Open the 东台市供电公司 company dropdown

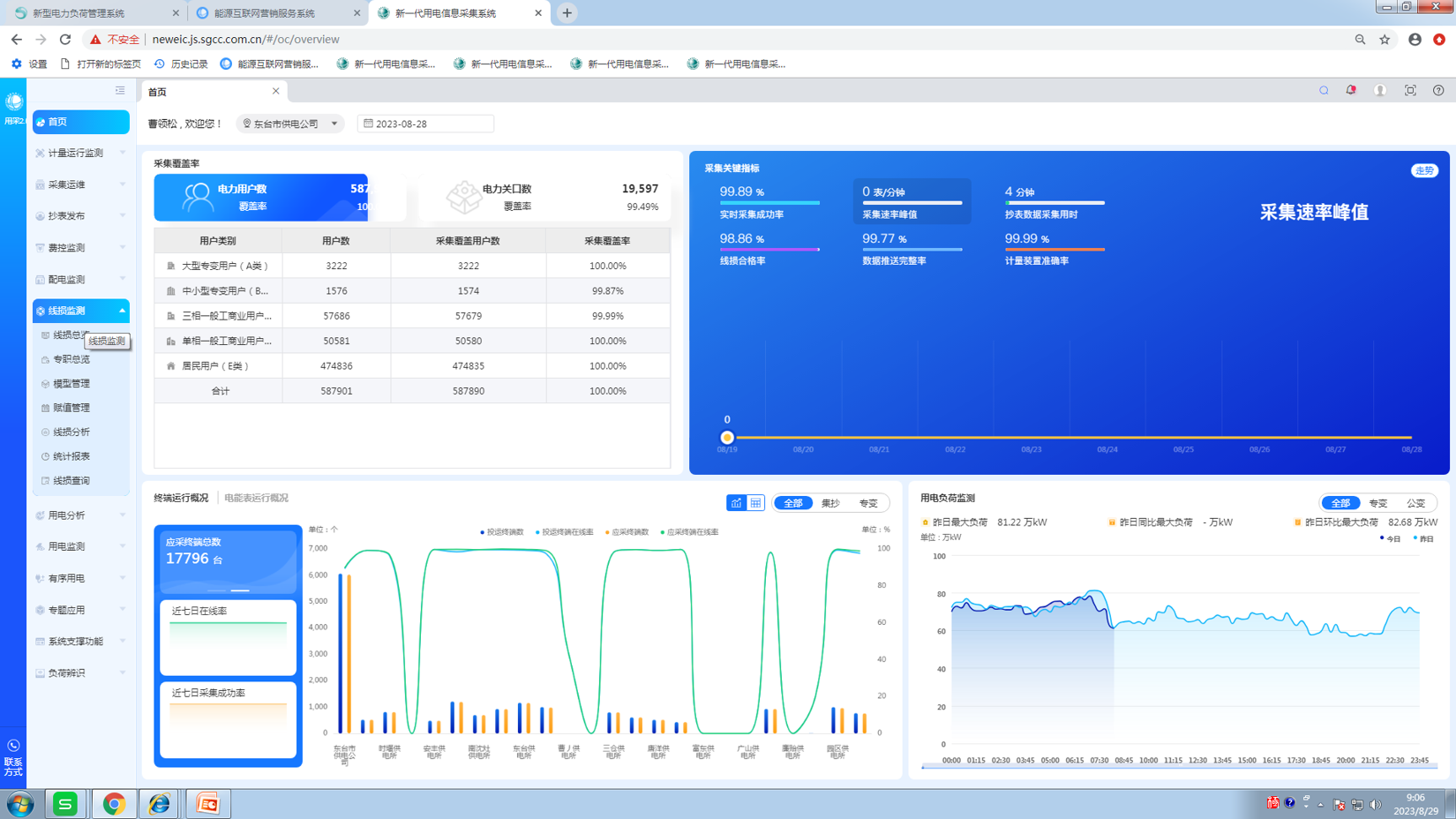[291, 124]
